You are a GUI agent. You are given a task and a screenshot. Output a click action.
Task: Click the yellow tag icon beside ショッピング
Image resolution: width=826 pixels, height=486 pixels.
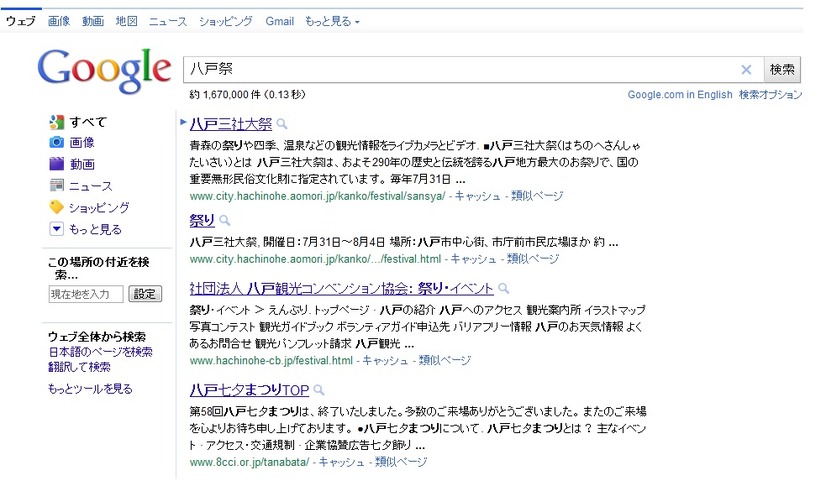56,207
